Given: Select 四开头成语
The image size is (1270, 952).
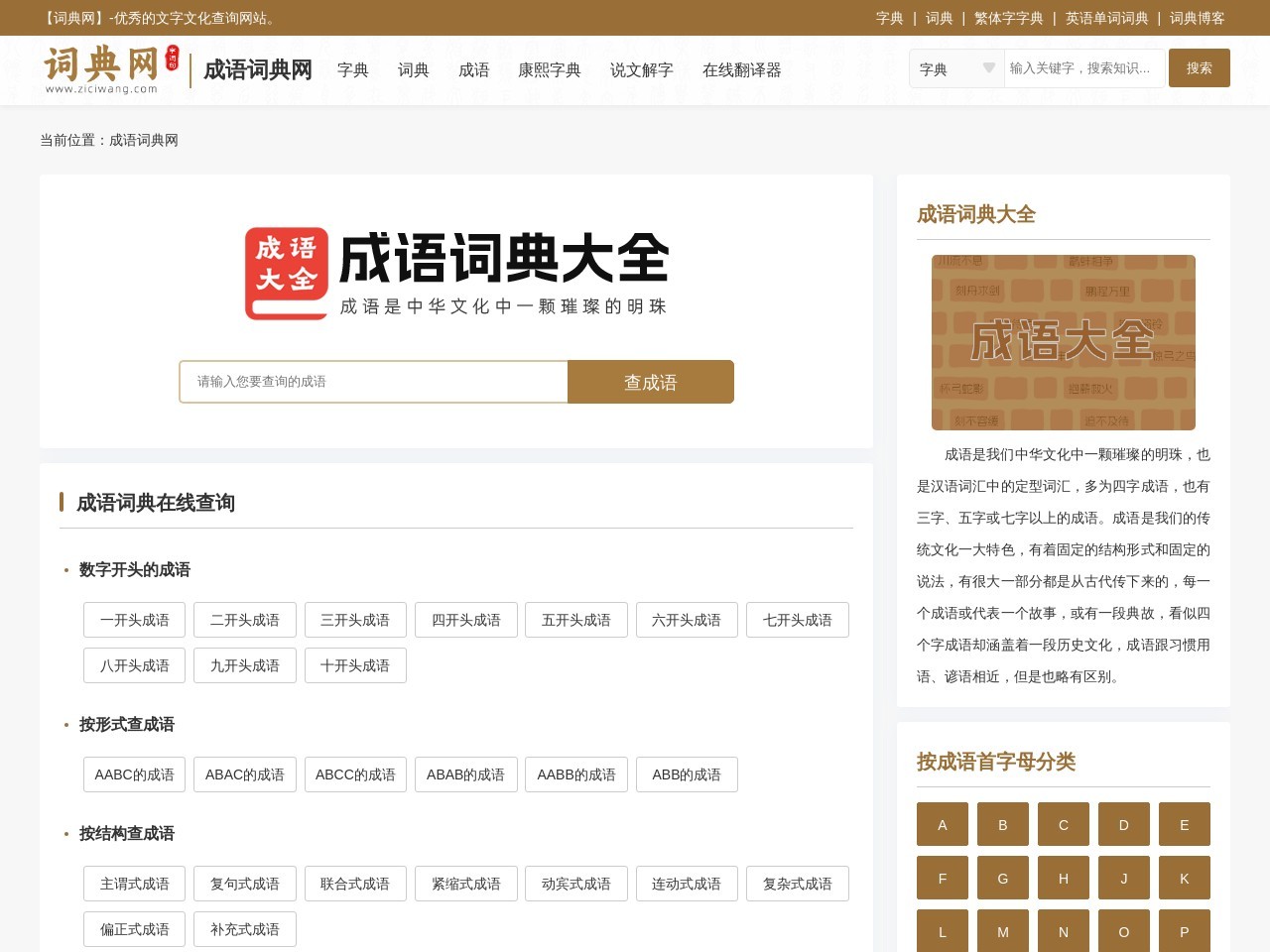Looking at the screenshot, I should (x=466, y=620).
